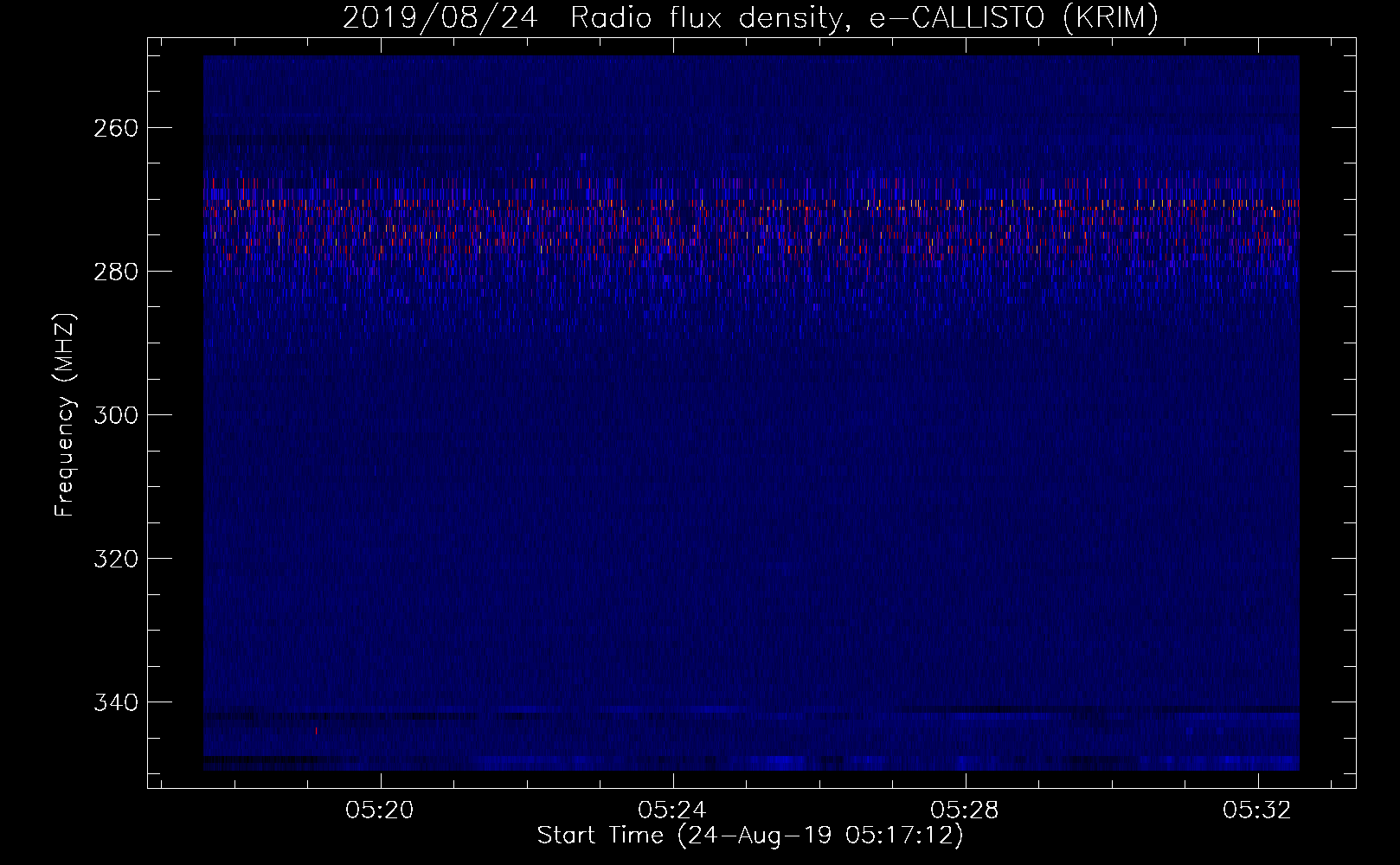Click the 260 frequency tick label
The image size is (1400, 865).
[x=116, y=128]
